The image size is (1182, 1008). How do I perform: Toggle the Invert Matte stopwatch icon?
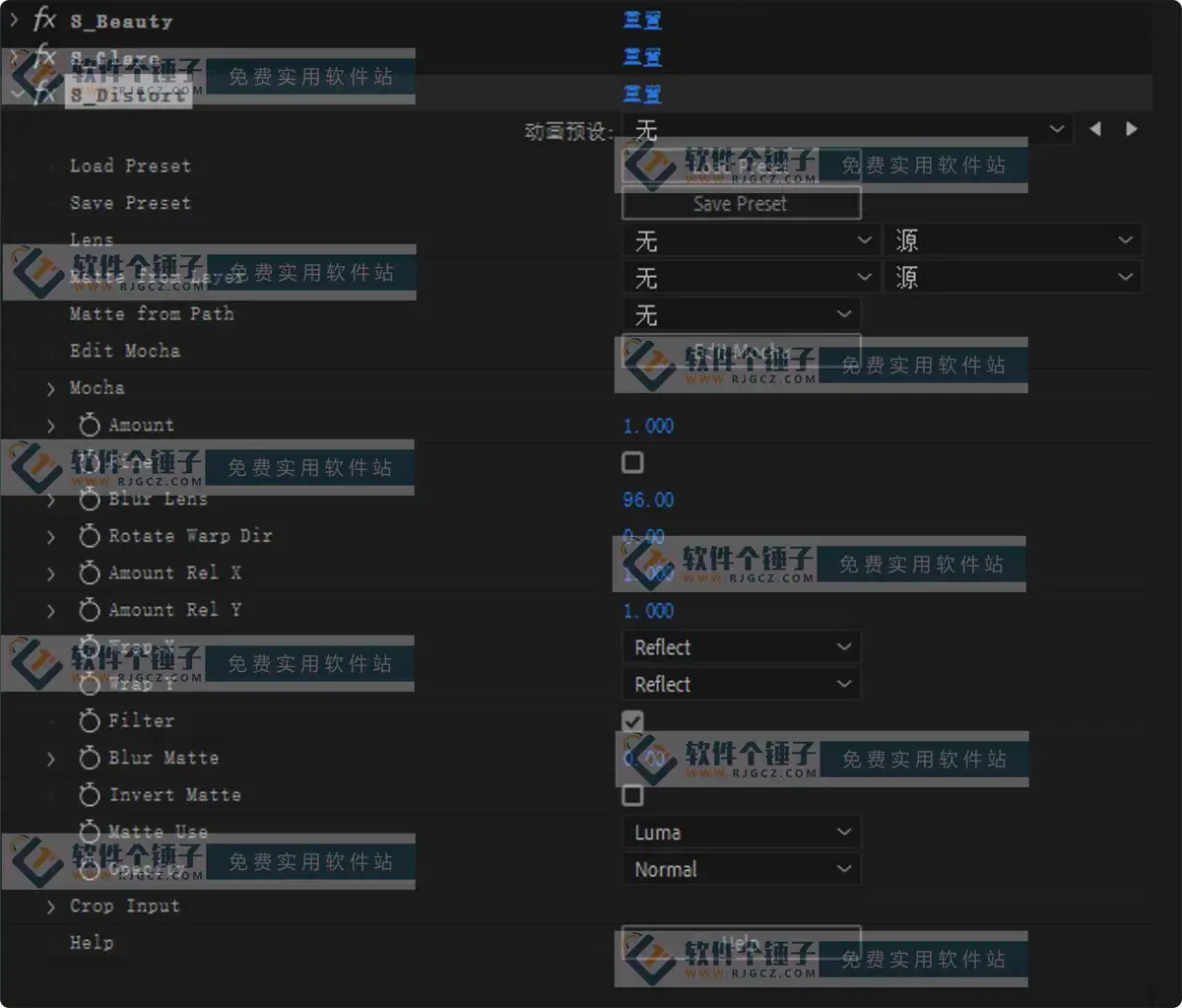[x=90, y=795]
